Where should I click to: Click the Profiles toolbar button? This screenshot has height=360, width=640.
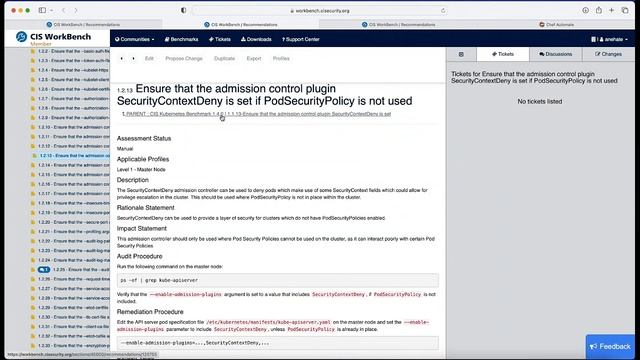[x=281, y=58]
